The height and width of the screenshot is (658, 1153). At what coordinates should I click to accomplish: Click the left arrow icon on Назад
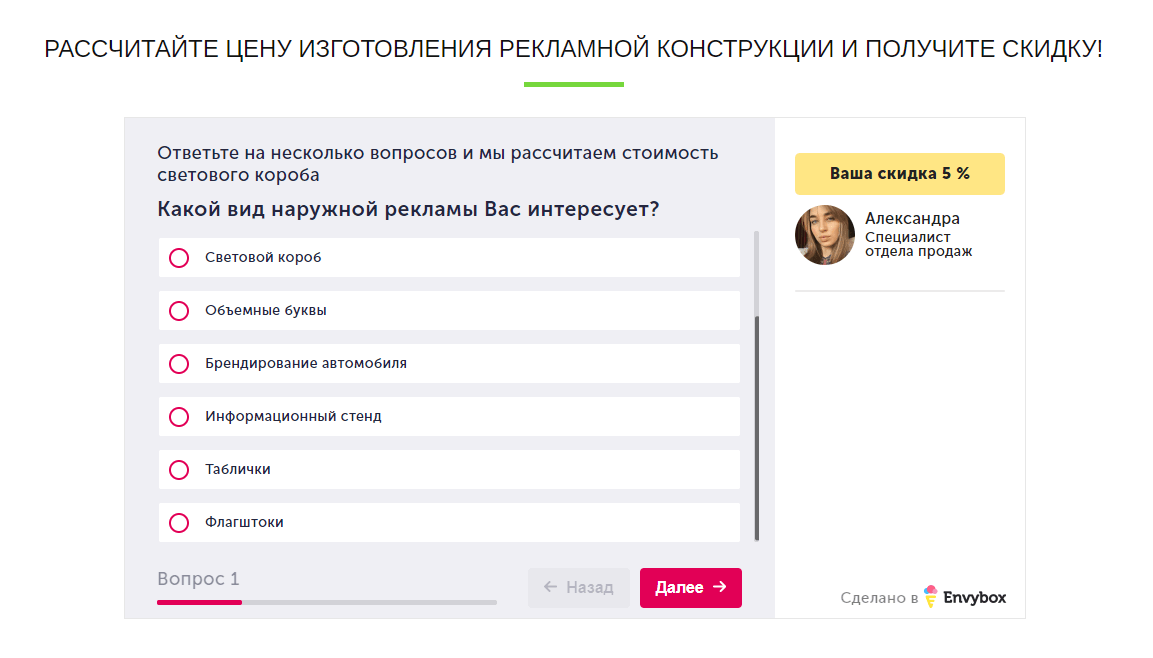pos(550,587)
